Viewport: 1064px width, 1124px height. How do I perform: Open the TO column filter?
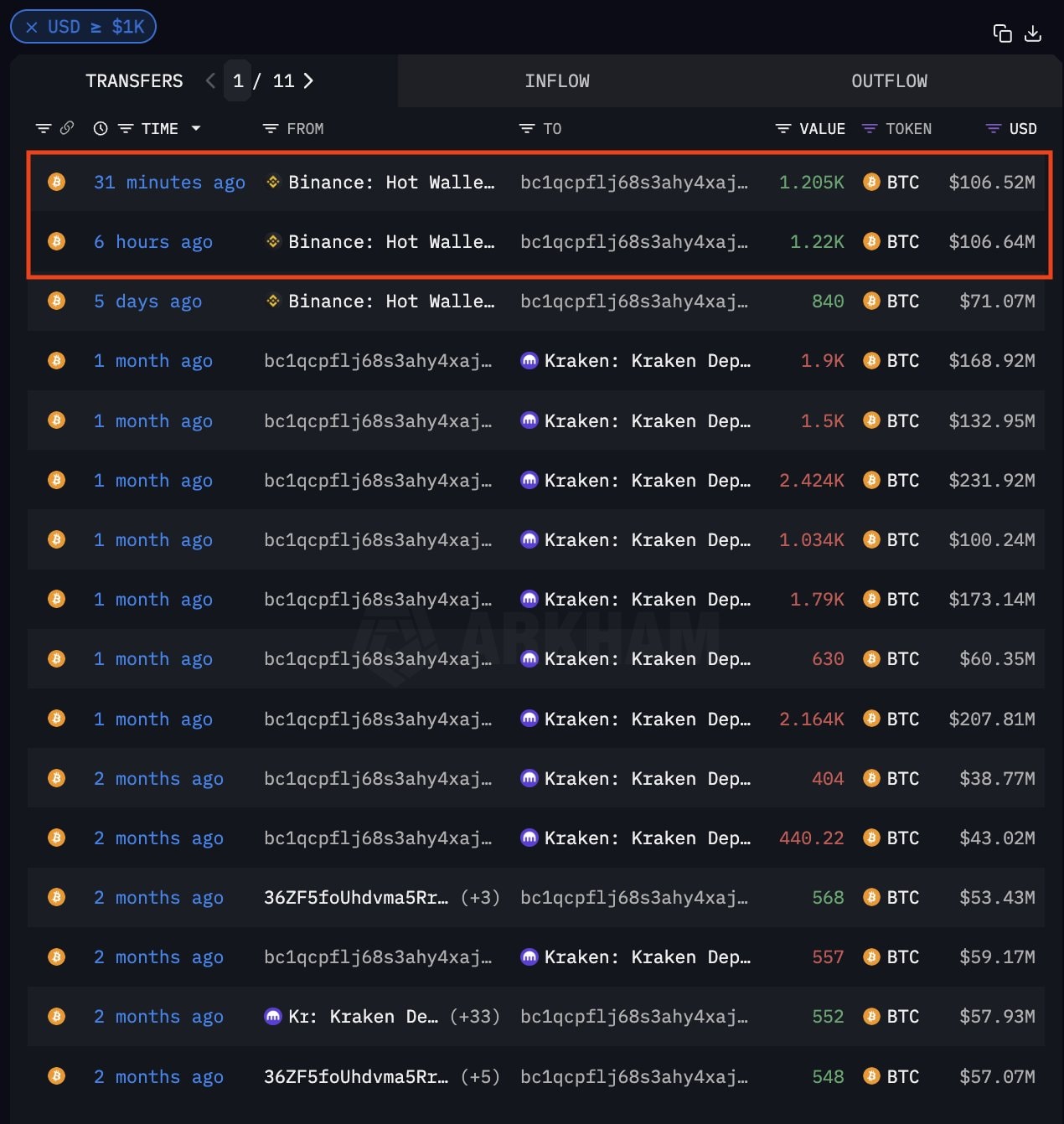pyautogui.click(x=527, y=129)
